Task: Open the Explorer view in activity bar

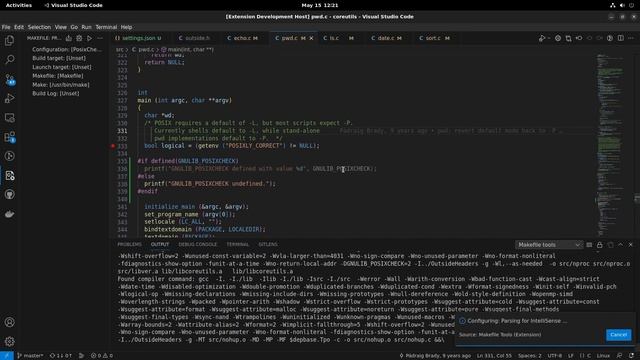Action: click(x=9, y=40)
